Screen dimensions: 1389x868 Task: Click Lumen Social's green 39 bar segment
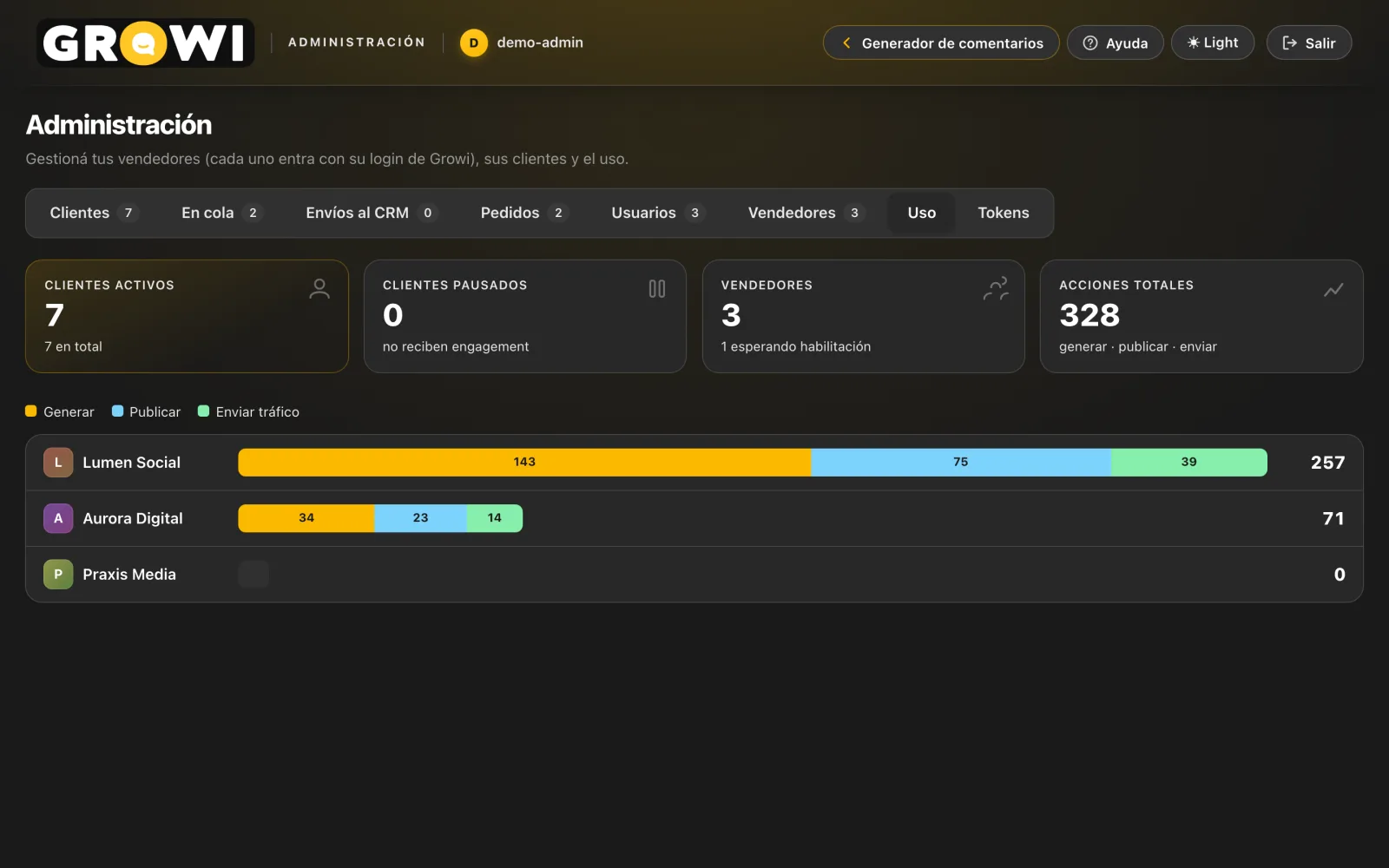click(x=1189, y=462)
